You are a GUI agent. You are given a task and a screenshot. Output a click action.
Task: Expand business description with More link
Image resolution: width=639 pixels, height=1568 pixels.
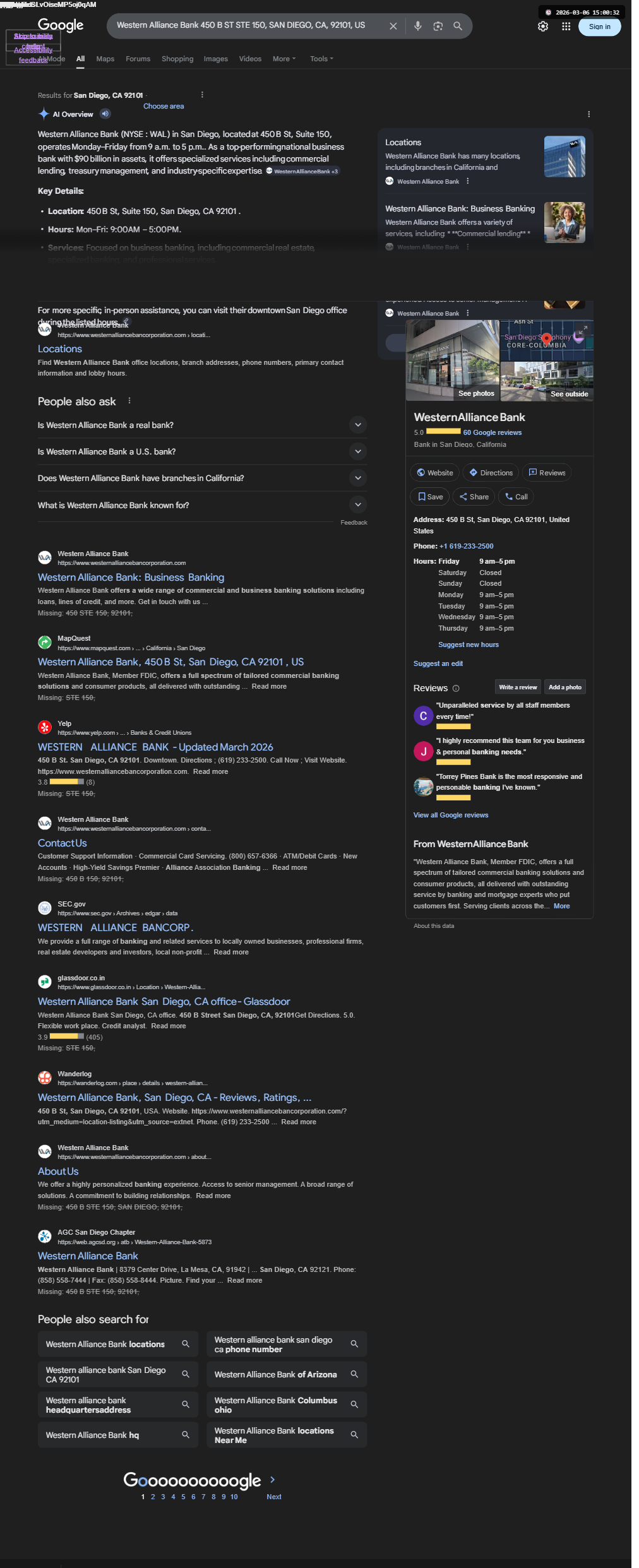pyautogui.click(x=561, y=906)
